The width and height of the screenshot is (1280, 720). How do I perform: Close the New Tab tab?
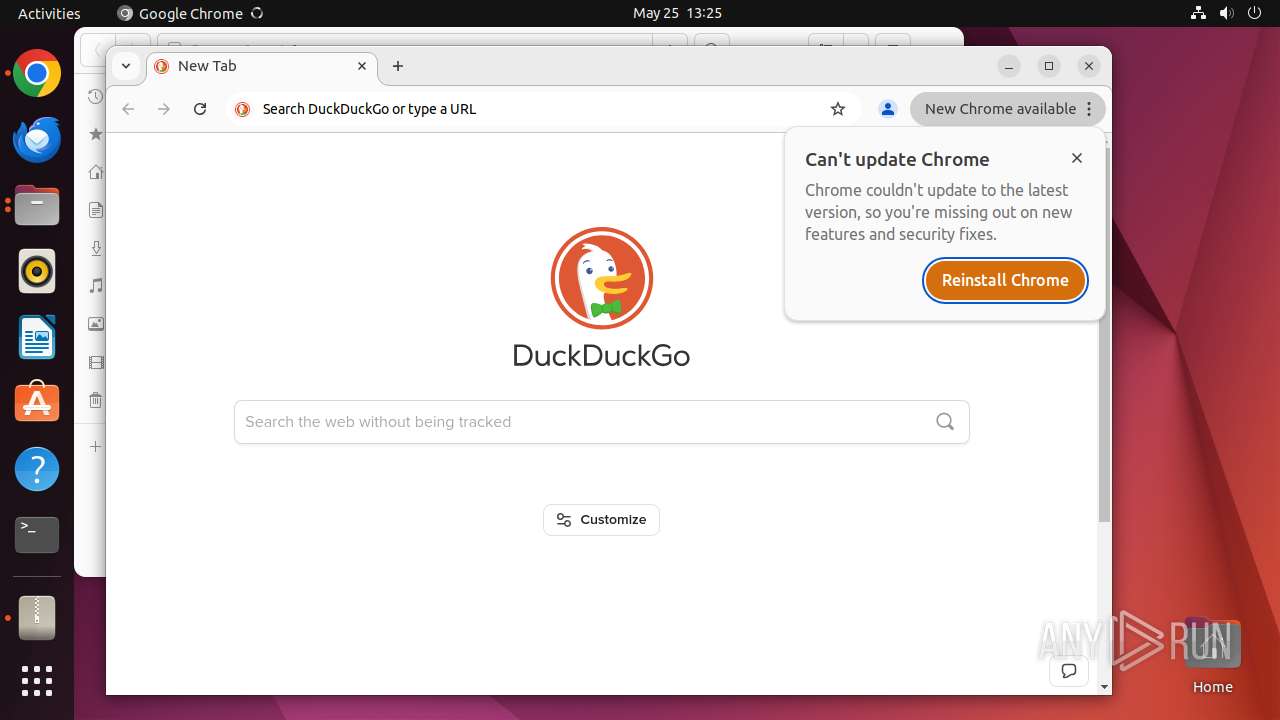pyautogui.click(x=362, y=66)
